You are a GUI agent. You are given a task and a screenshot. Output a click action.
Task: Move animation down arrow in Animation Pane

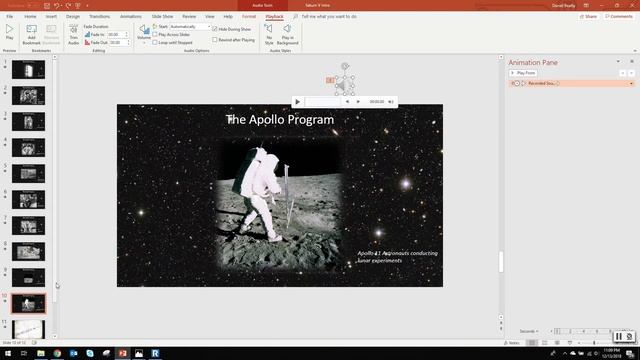(631, 73)
